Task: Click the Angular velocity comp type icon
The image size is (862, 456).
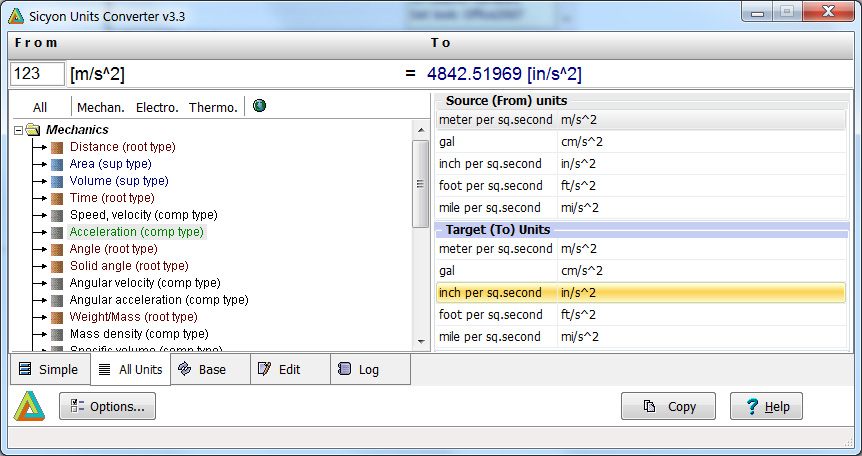Action: coord(57,284)
